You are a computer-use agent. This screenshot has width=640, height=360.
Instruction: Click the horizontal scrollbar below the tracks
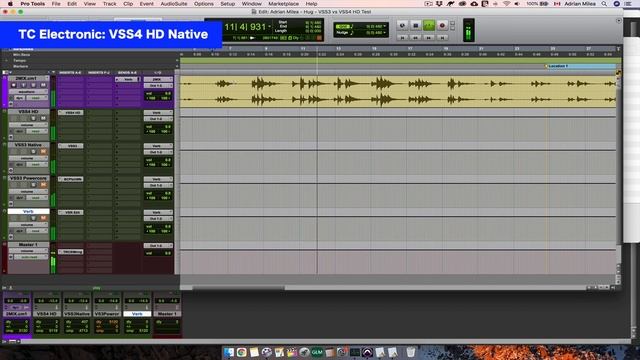[239, 288]
